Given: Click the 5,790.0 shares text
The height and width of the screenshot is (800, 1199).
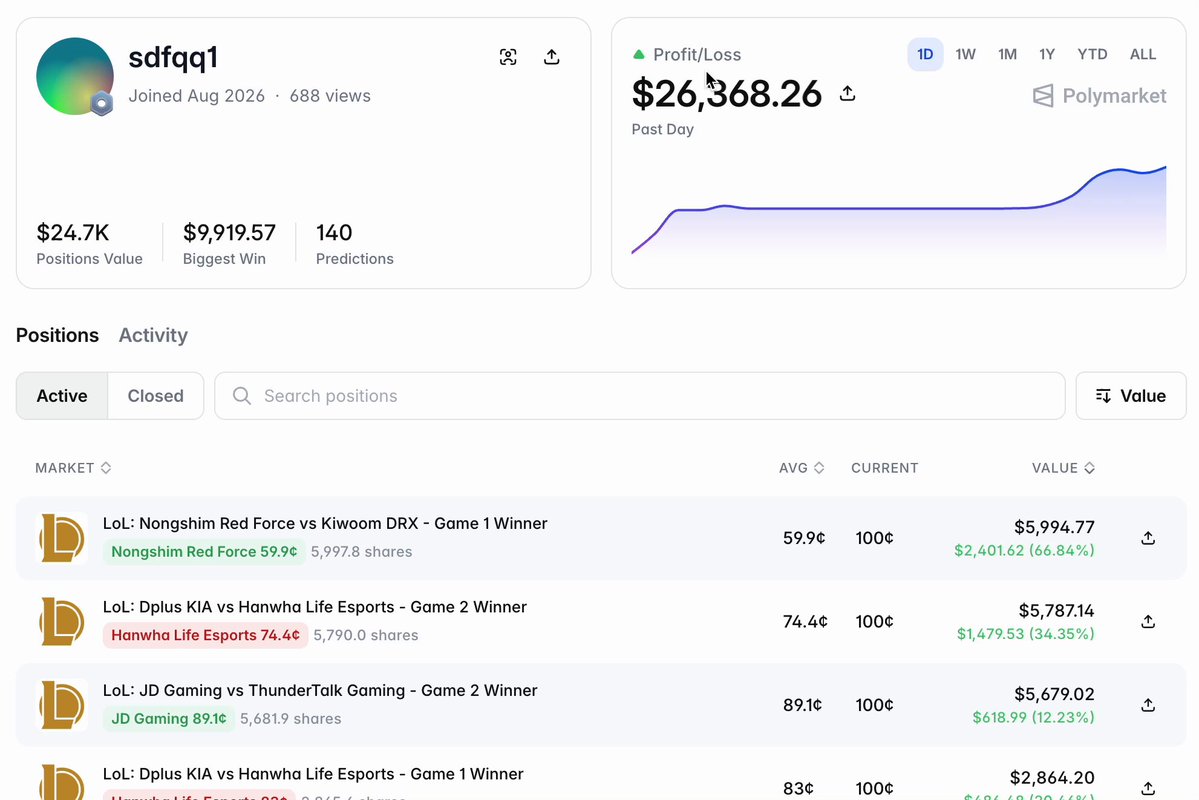Looking at the screenshot, I should tap(366, 635).
